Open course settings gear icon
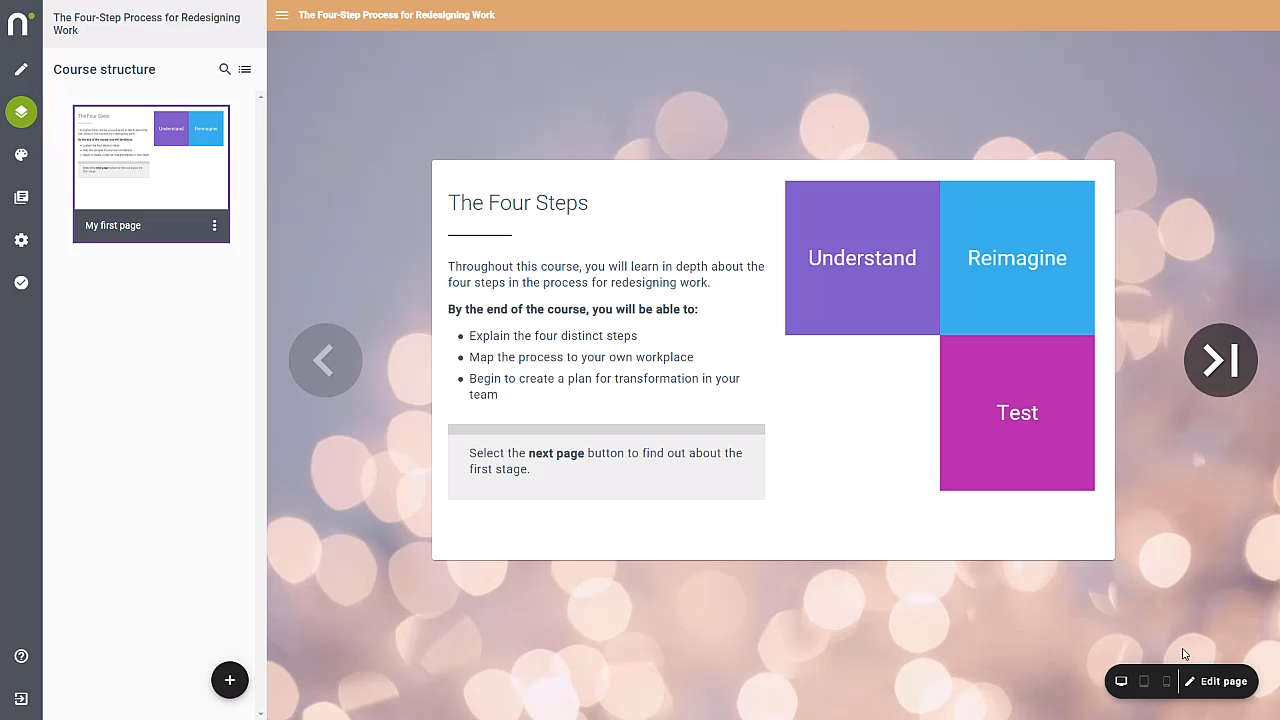The image size is (1280, 720). tap(21, 240)
